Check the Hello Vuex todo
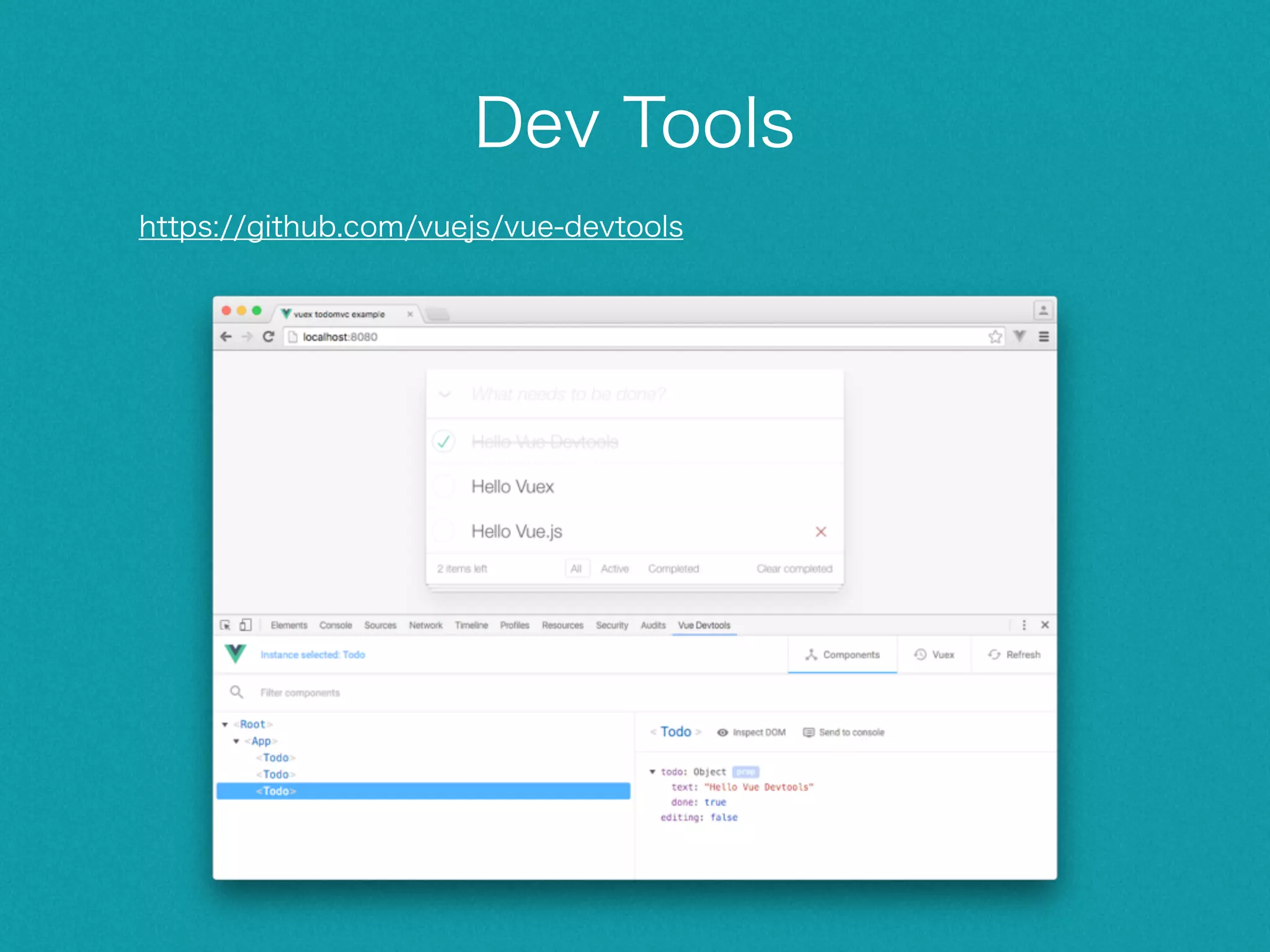This screenshot has width=1270, height=952. coord(444,487)
